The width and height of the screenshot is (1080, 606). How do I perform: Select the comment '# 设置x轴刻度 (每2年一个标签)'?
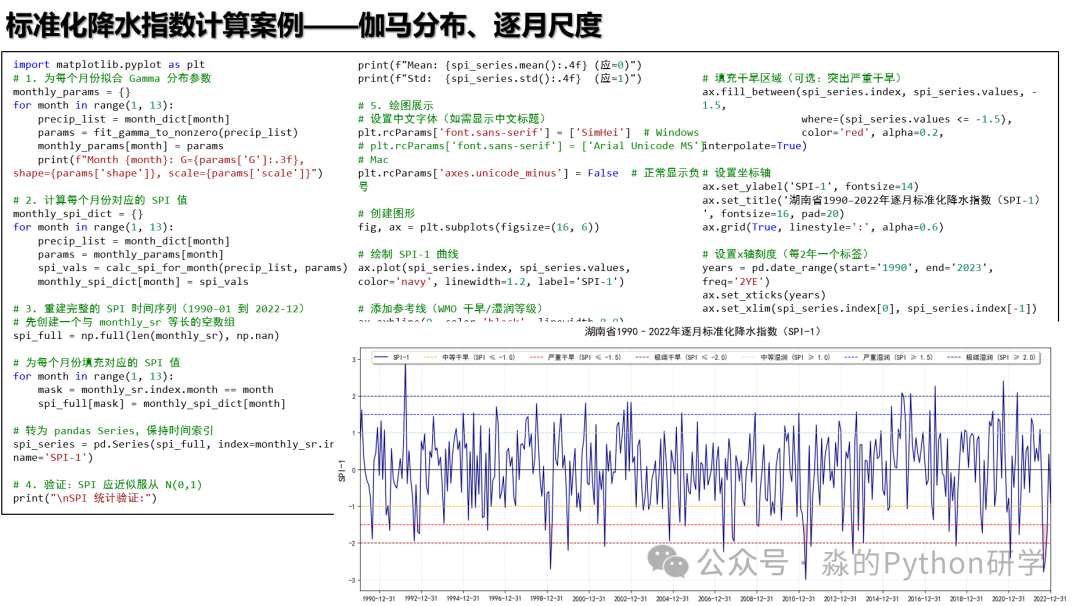point(785,254)
